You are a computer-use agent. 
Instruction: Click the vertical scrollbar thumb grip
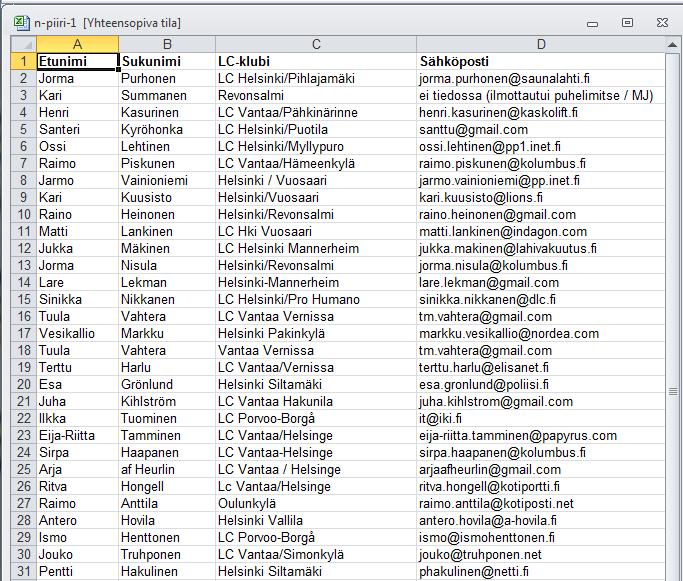pyautogui.click(x=673, y=392)
